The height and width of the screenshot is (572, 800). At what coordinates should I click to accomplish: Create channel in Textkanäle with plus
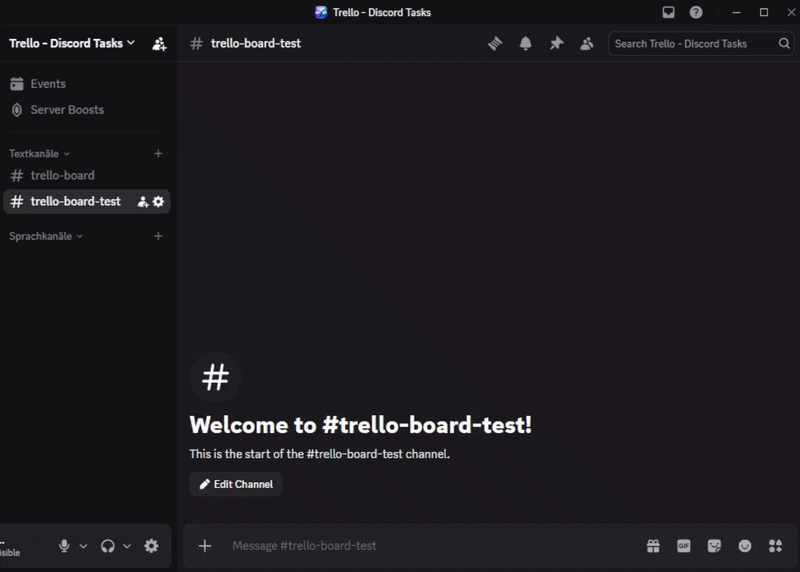click(x=158, y=154)
